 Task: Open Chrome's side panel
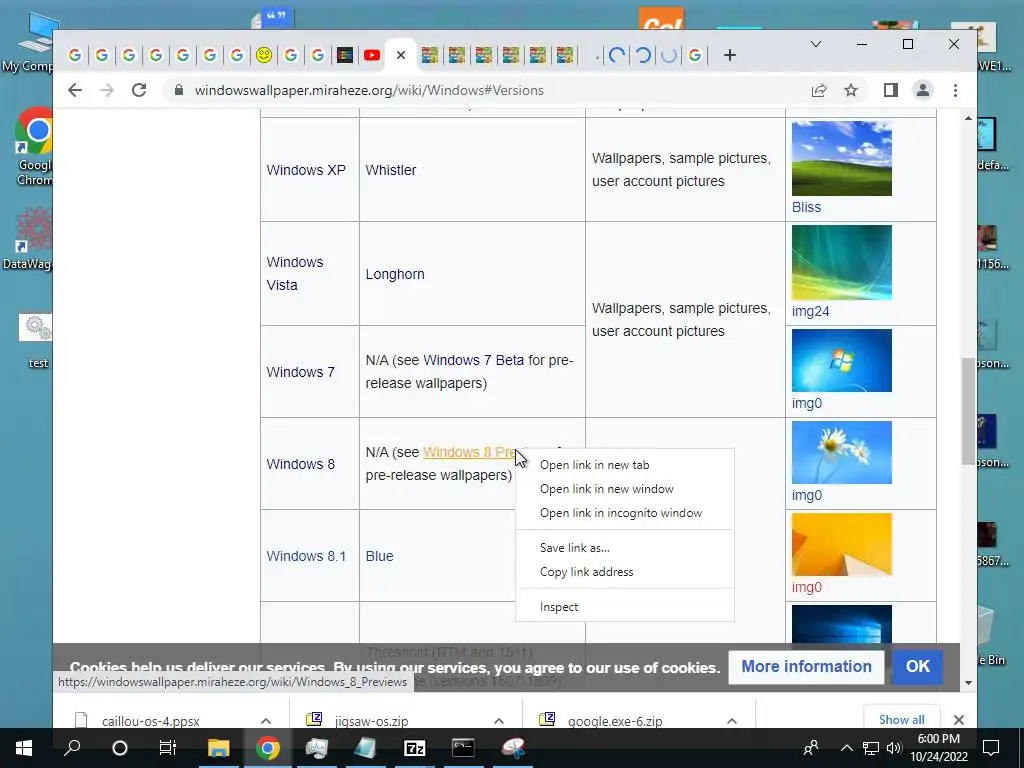[891, 90]
